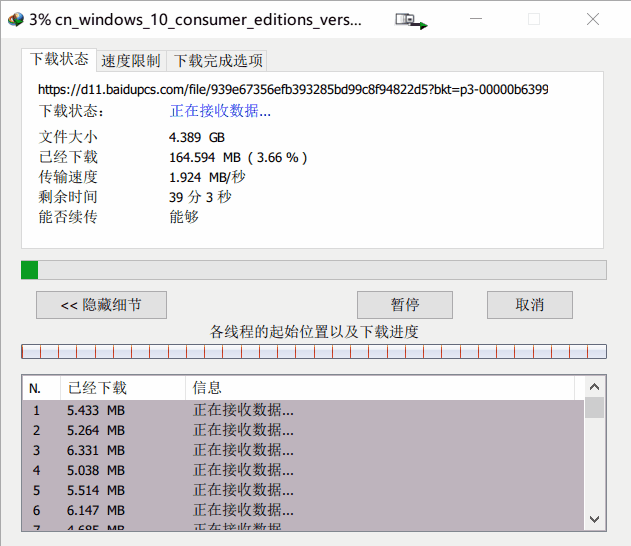The width and height of the screenshot is (631, 546).
Task: Click the thread segments progress bar
Action: point(313,351)
